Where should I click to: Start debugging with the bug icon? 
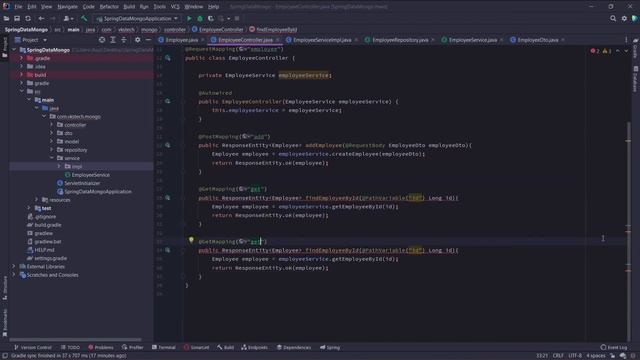pyautogui.click(x=200, y=18)
